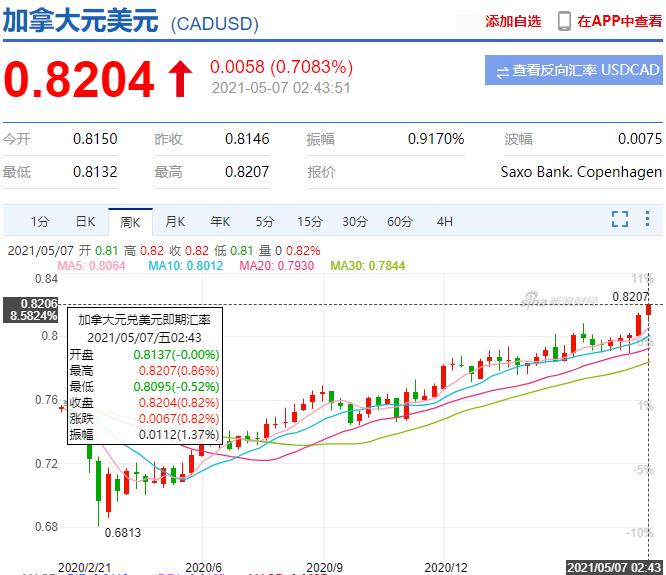666x575 pixels.
Task: Click the 今开 value 0.8150
Action: point(95,139)
